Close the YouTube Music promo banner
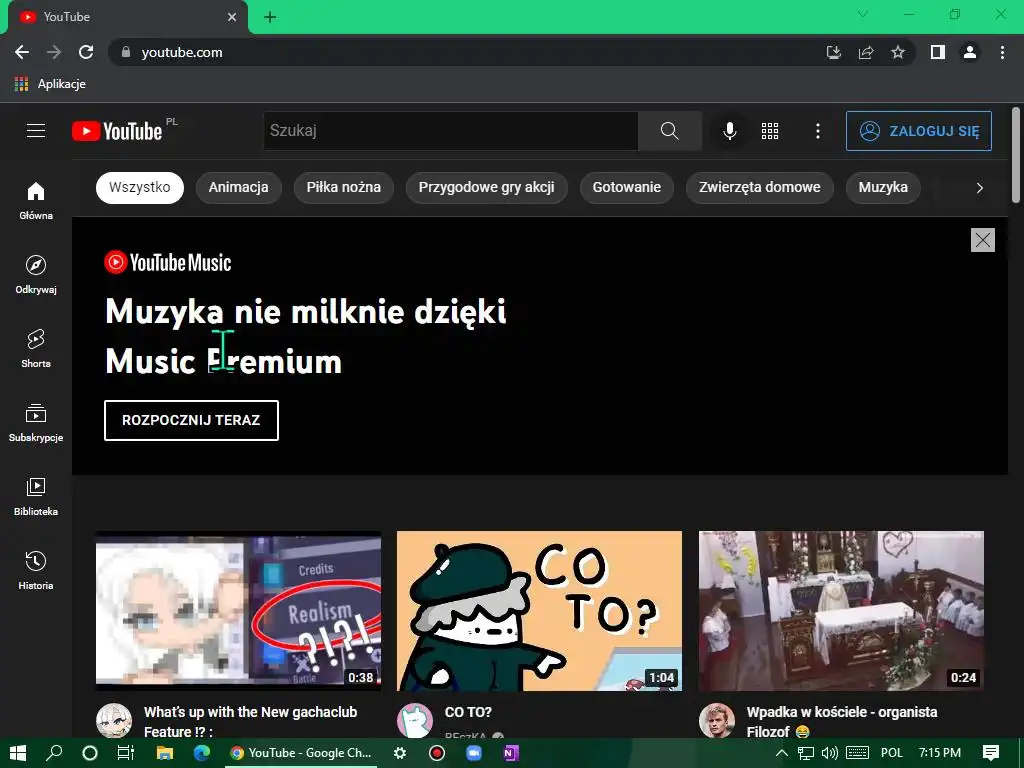 click(x=983, y=240)
